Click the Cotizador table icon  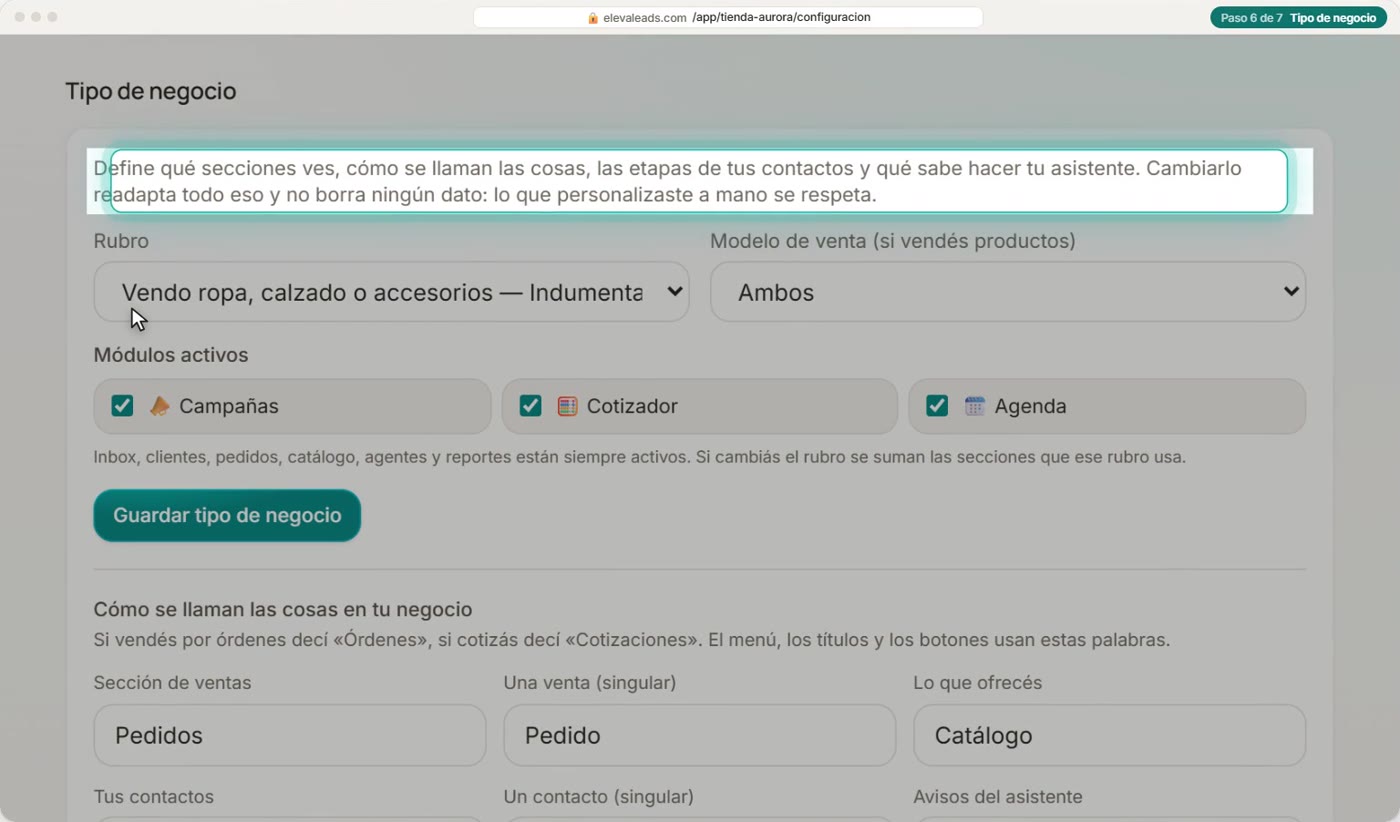pos(567,406)
